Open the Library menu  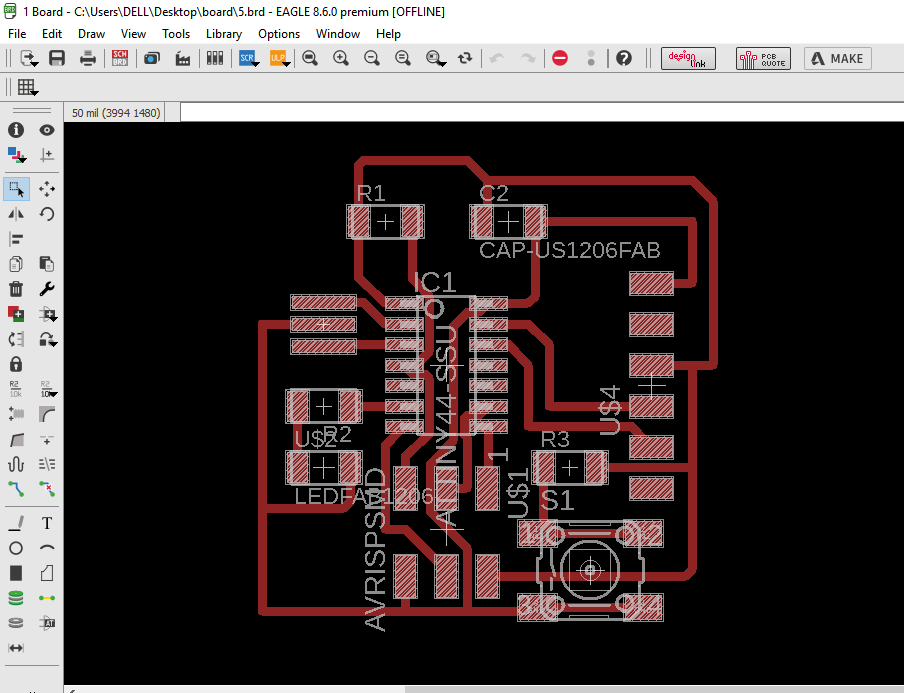tap(224, 34)
